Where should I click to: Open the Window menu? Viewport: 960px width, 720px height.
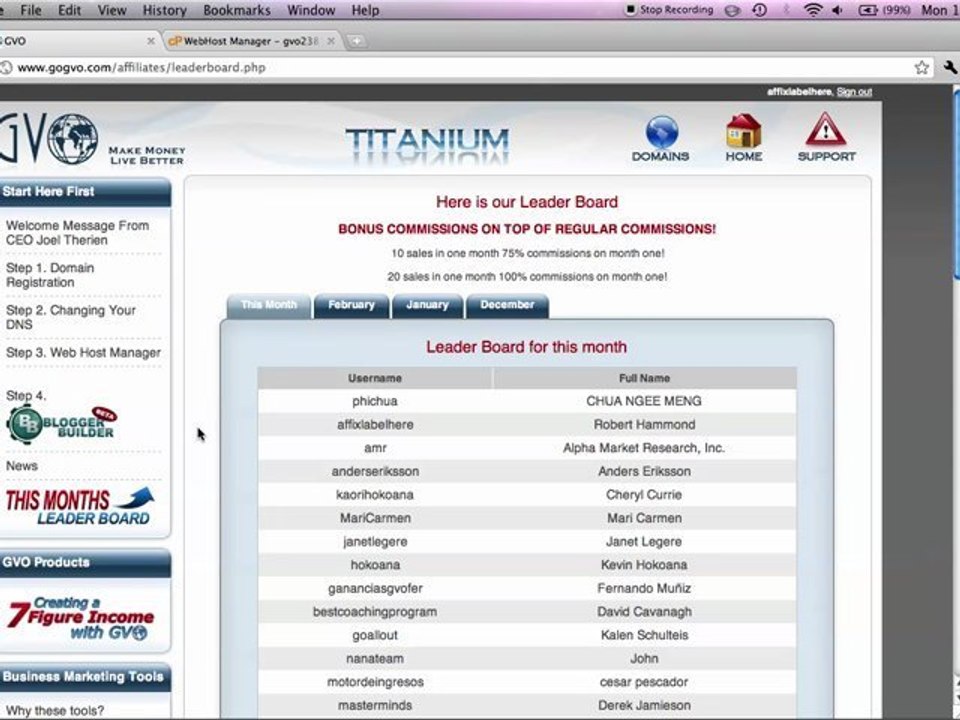[x=310, y=10]
